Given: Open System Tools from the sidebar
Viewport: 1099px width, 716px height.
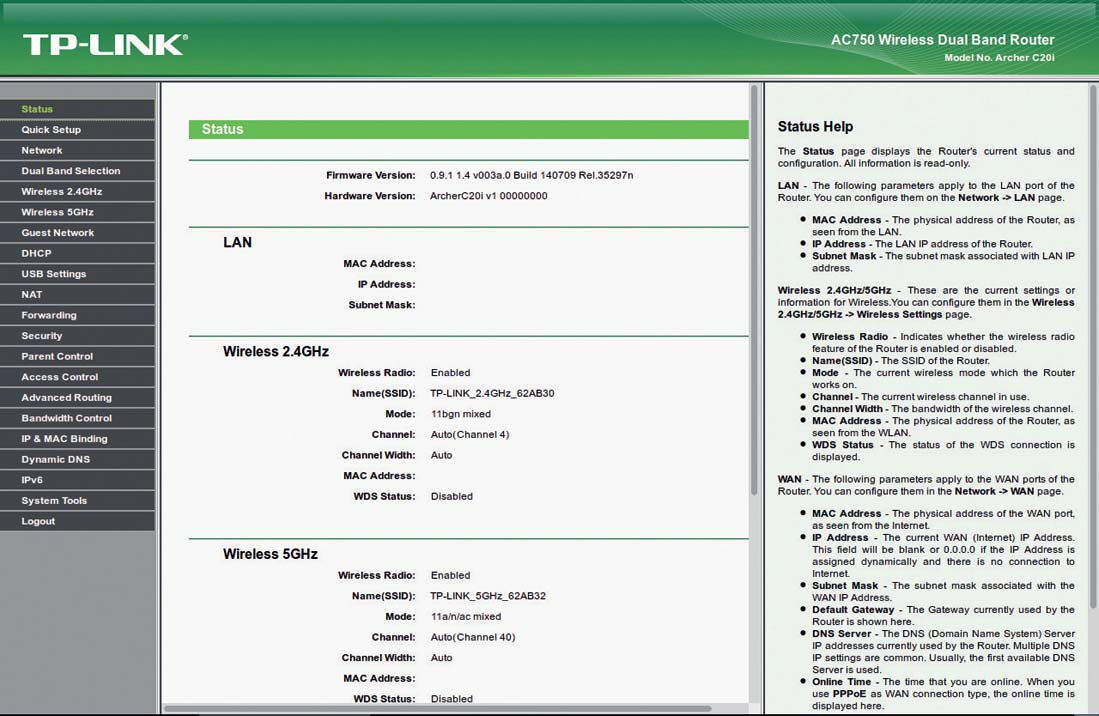Looking at the screenshot, I should (77, 501).
